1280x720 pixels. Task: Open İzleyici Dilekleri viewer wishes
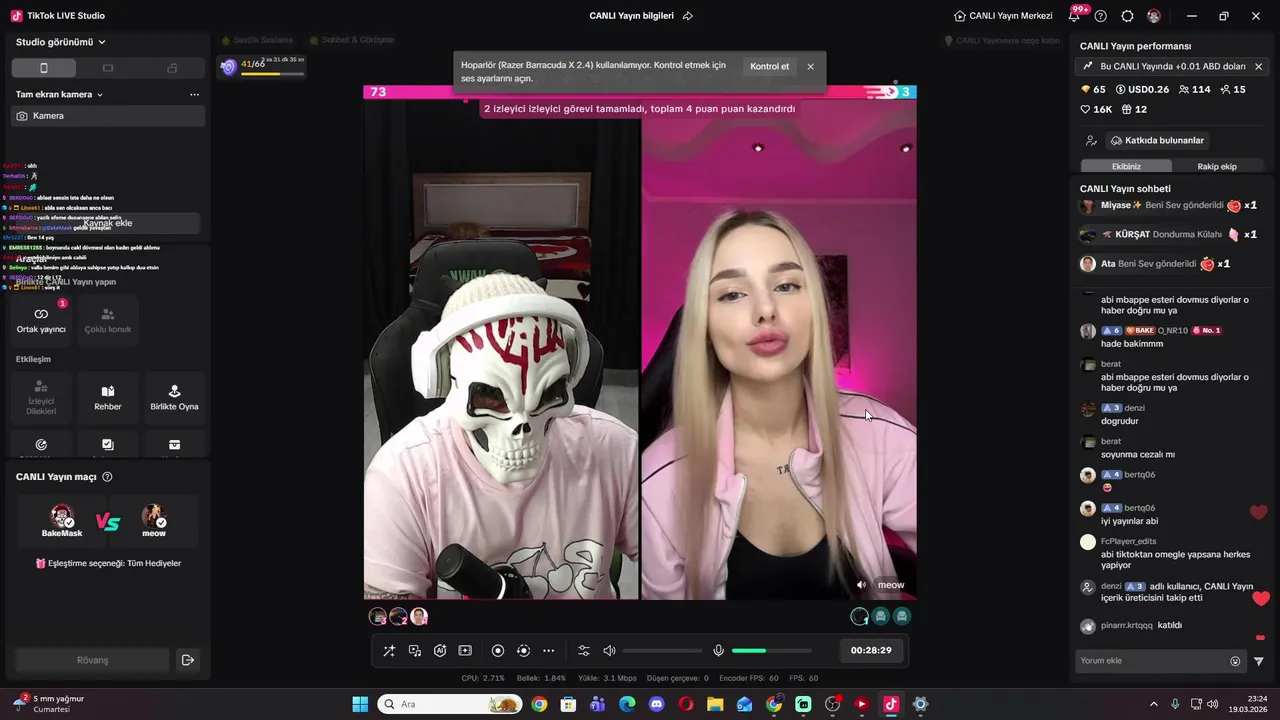point(41,398)
